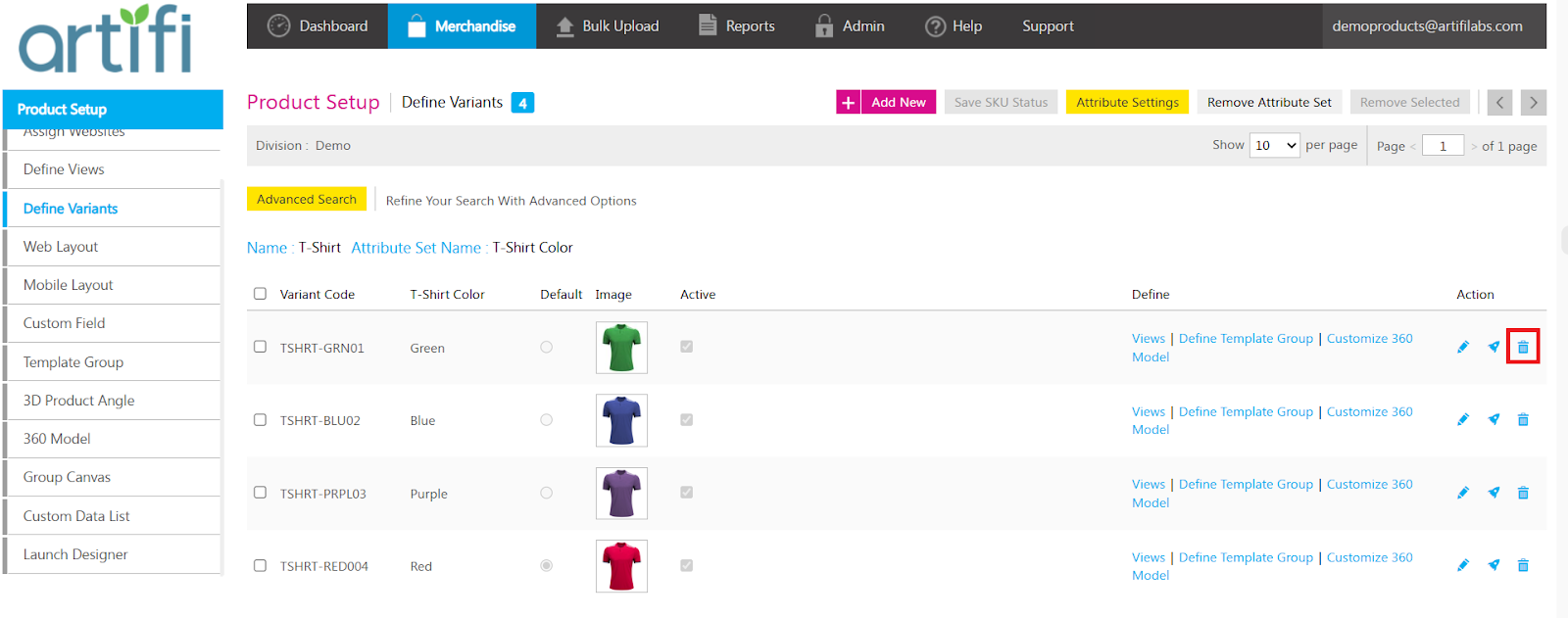Click the page number input field
The image size is (1568, 618).
(x=1443, y=145)
